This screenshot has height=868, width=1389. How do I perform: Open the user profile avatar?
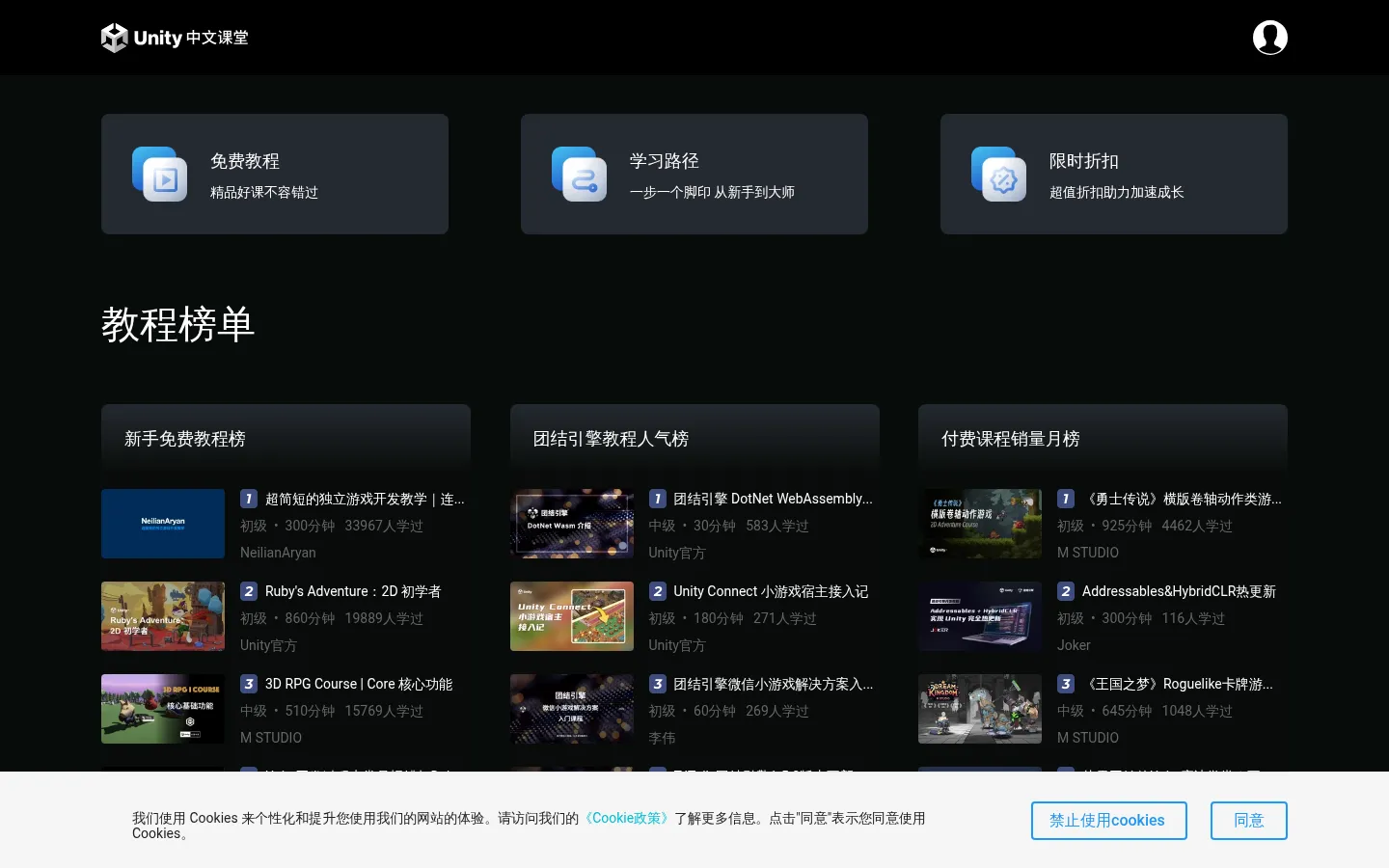[x=1269, y=38]
